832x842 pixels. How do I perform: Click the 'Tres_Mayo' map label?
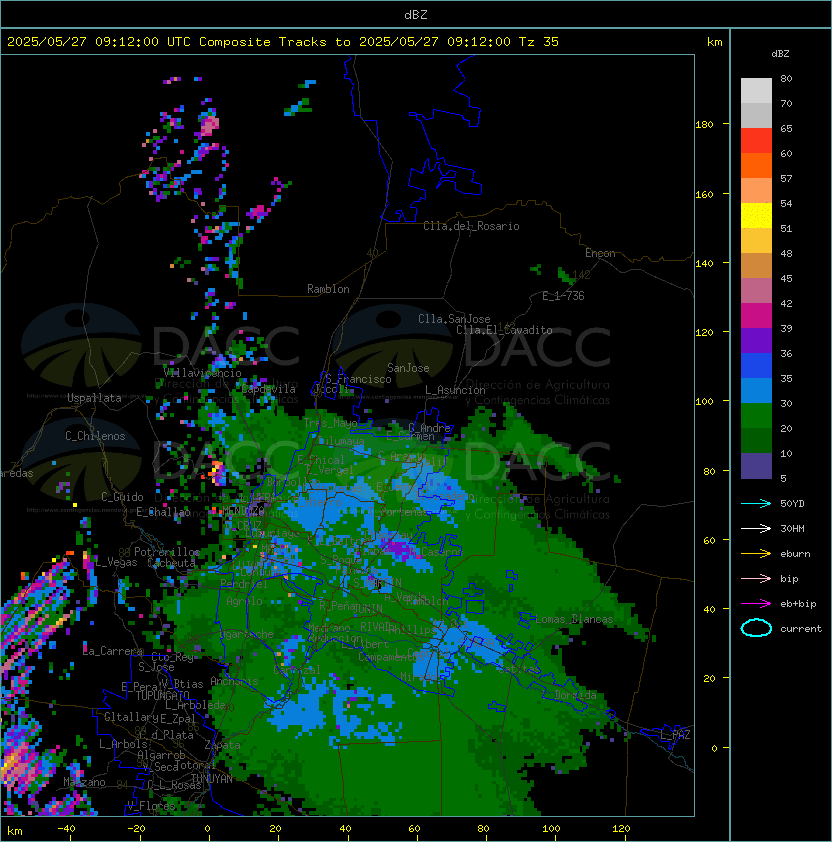[x=330, y=423]
